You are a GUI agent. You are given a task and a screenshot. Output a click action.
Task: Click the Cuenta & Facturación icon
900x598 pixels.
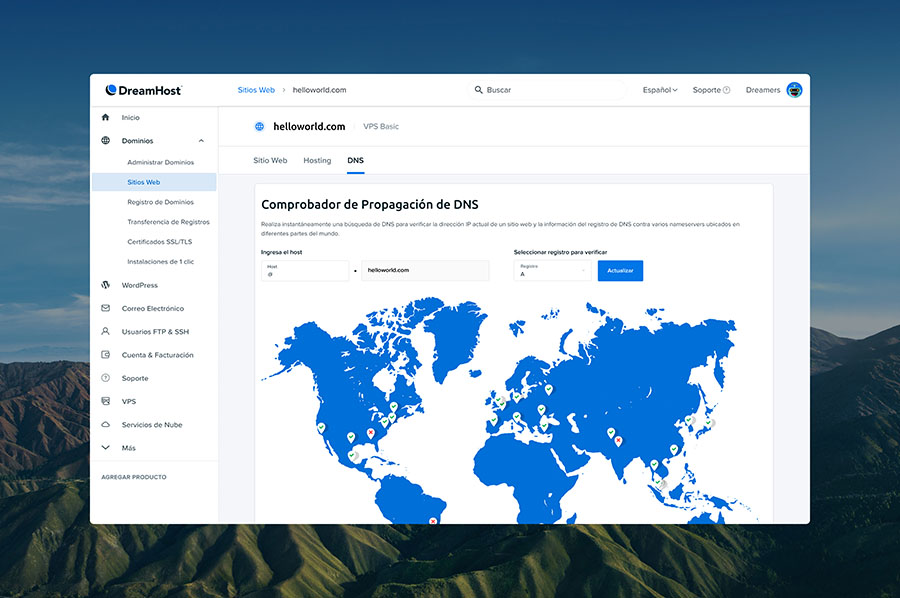[106, 355]
